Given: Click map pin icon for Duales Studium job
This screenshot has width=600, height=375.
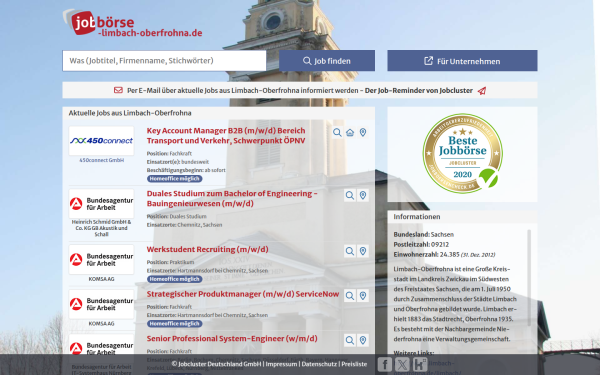Looking at the screenshot, I should coord(363,195).
